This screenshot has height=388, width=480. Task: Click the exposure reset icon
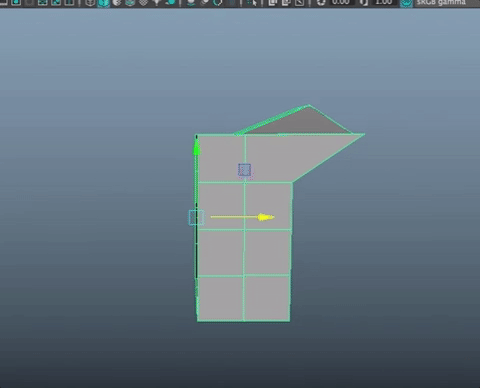321,3
